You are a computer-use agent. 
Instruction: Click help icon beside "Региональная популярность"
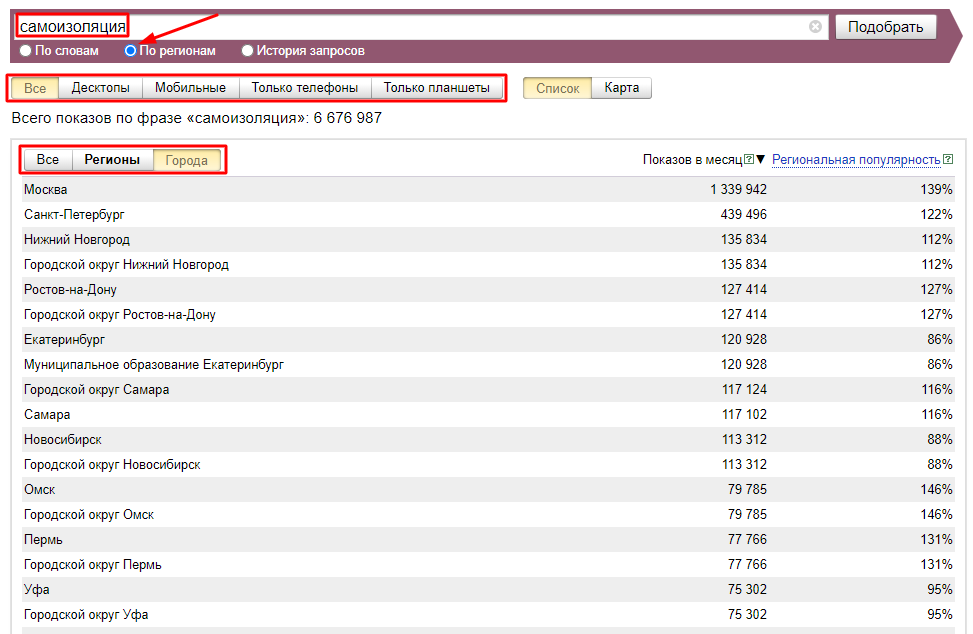947,159
